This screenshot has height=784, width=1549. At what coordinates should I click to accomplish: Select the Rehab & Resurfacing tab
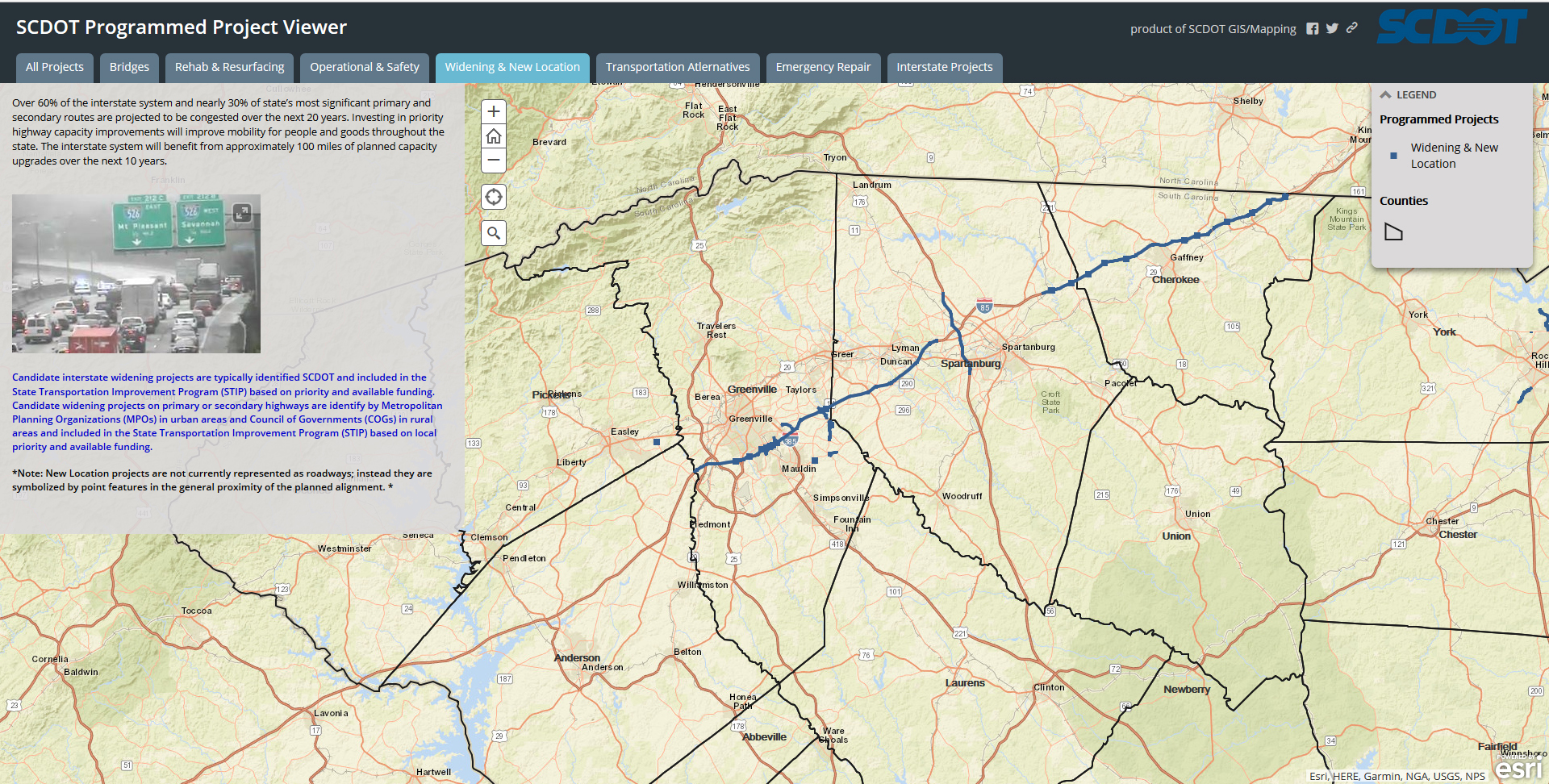pyautogui.click(x=230, y=67)
